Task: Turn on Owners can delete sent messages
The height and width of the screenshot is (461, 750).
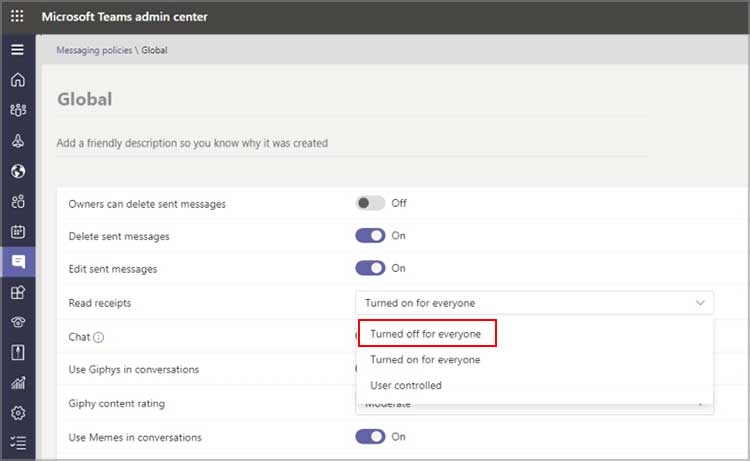Action: pyautogui.click(x=370, y=203)
